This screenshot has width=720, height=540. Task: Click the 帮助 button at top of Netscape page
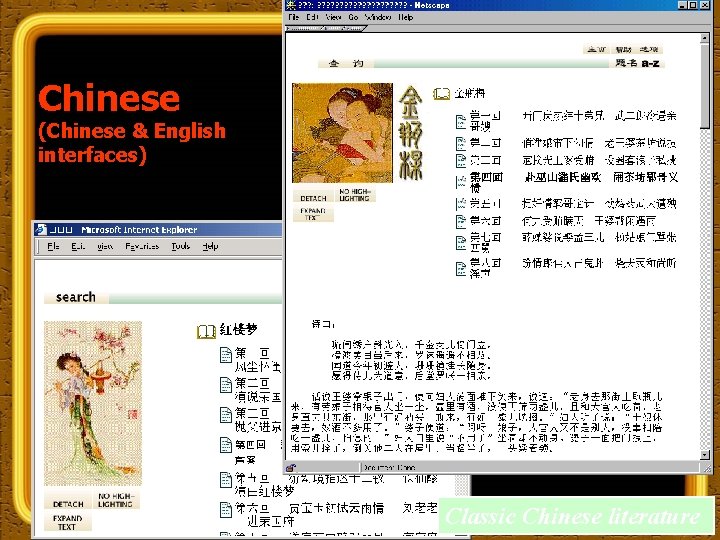pyautogui.click(x=623, y=49)
